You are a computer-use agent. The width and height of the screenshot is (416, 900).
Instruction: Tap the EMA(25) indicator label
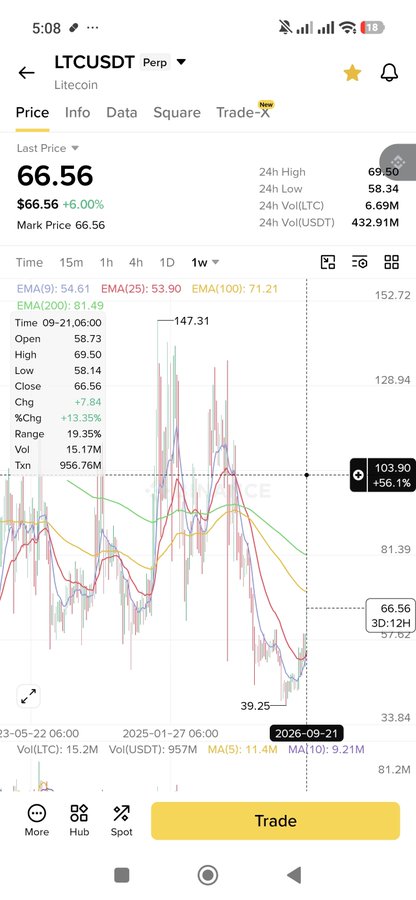pyautogui.click(x=141, y=289)
